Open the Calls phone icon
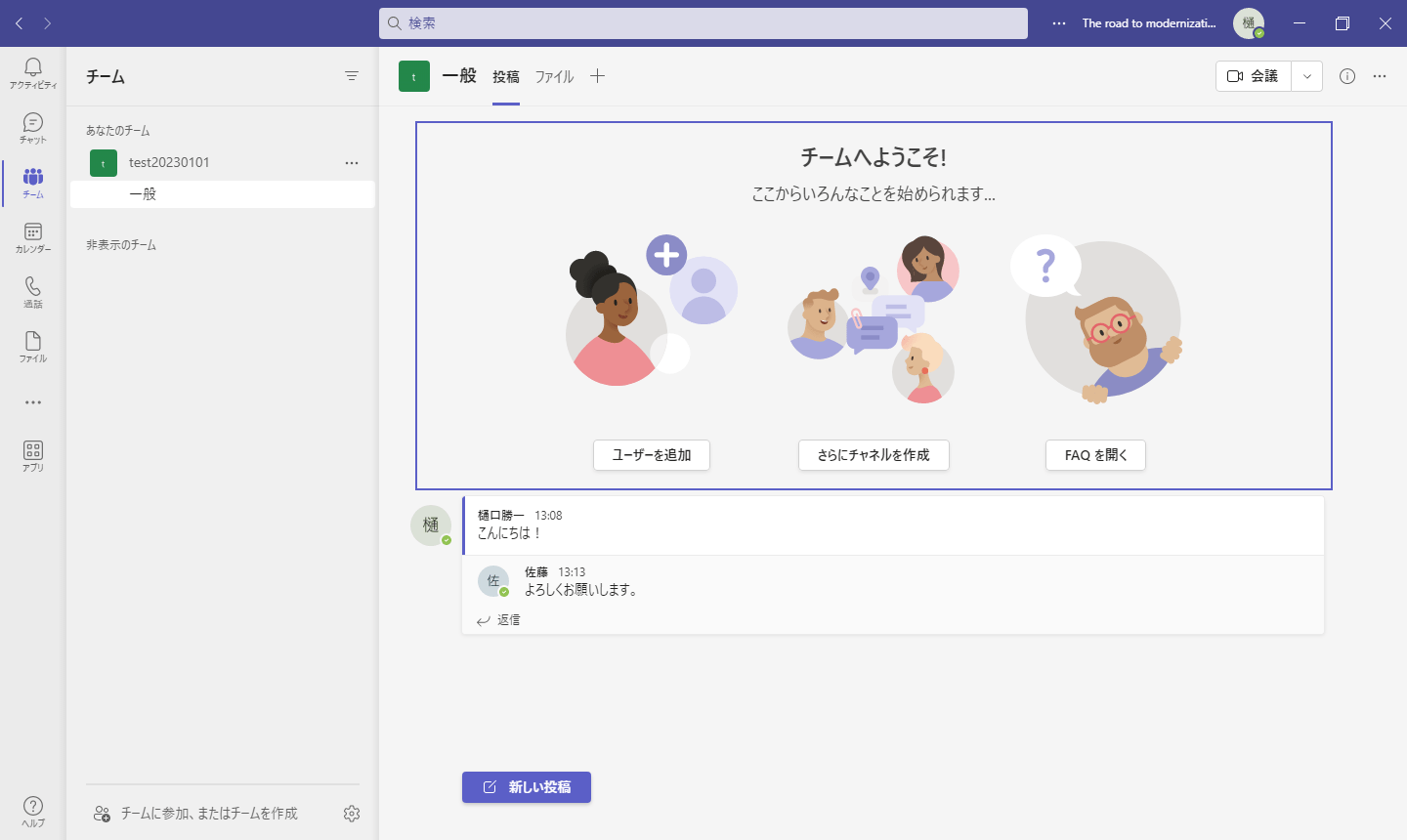 pyautogui.click(x=33, y=290)
